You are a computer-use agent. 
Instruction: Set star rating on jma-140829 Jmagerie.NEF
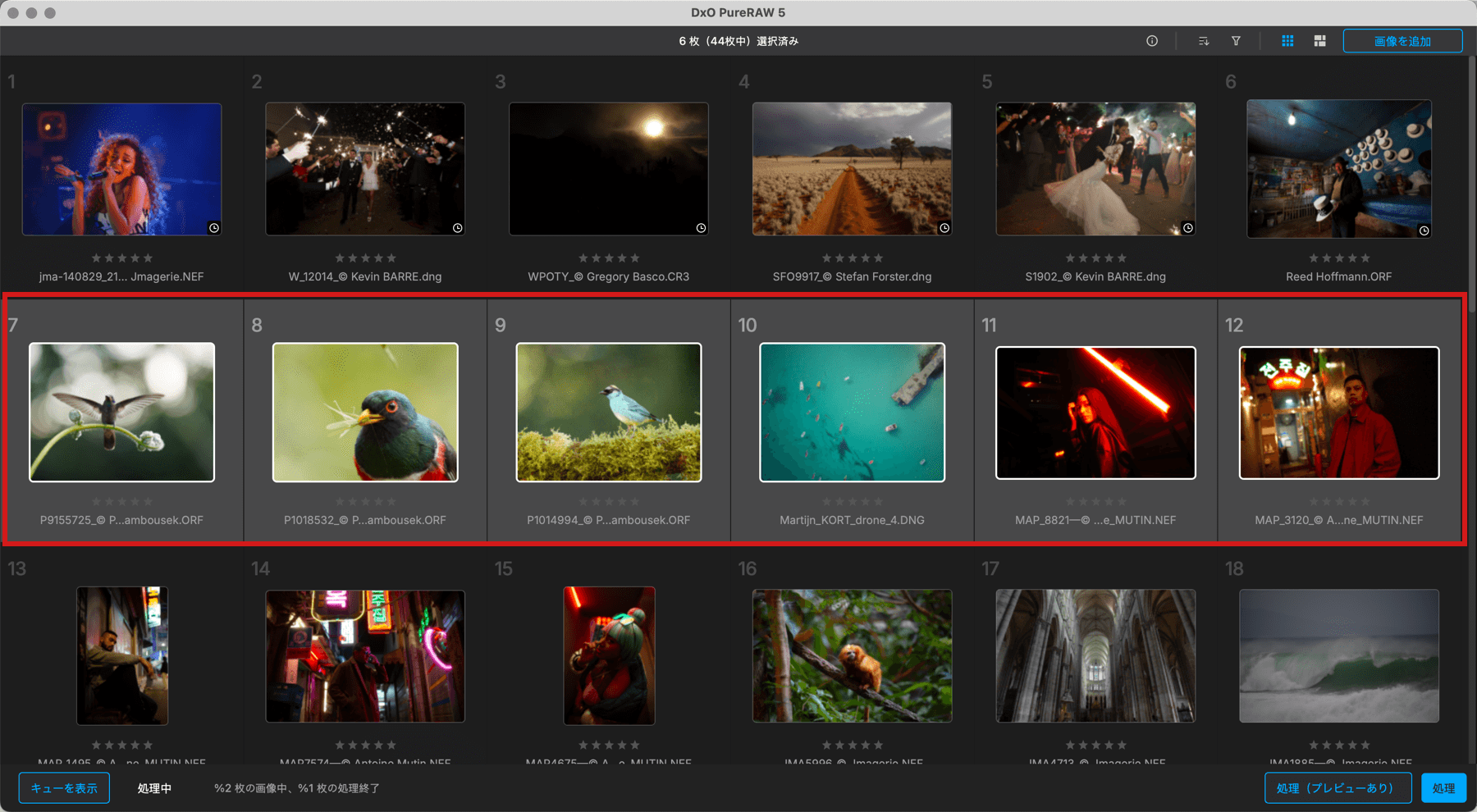(121, 258)
